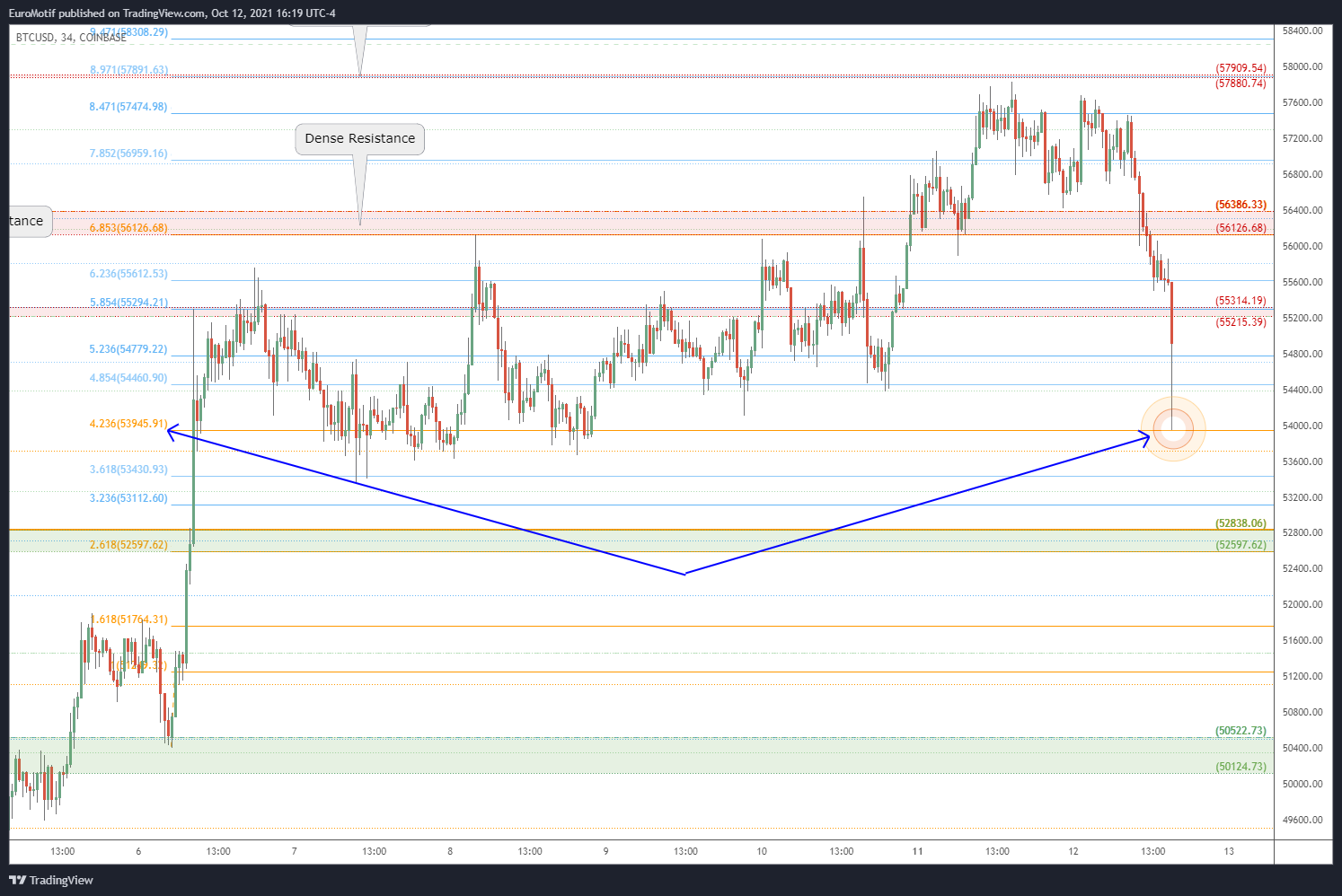This screenshot has width=1342, height=896.
Task: Click 52800.00 on the price axis
Action: [x=1302, y=532]
